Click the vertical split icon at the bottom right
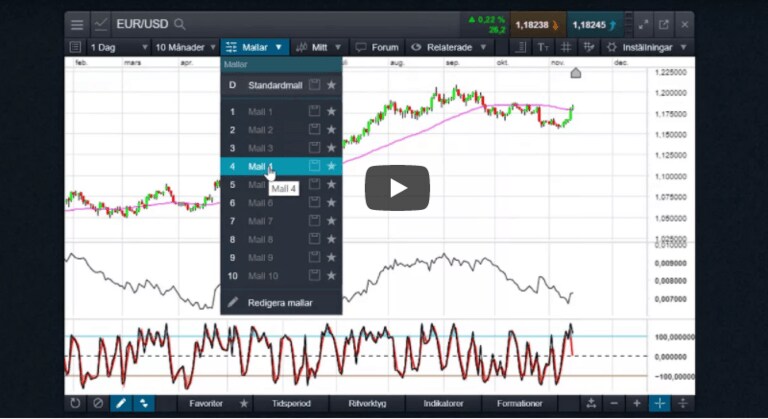The image size is (768, 419). tap(683, 403)
